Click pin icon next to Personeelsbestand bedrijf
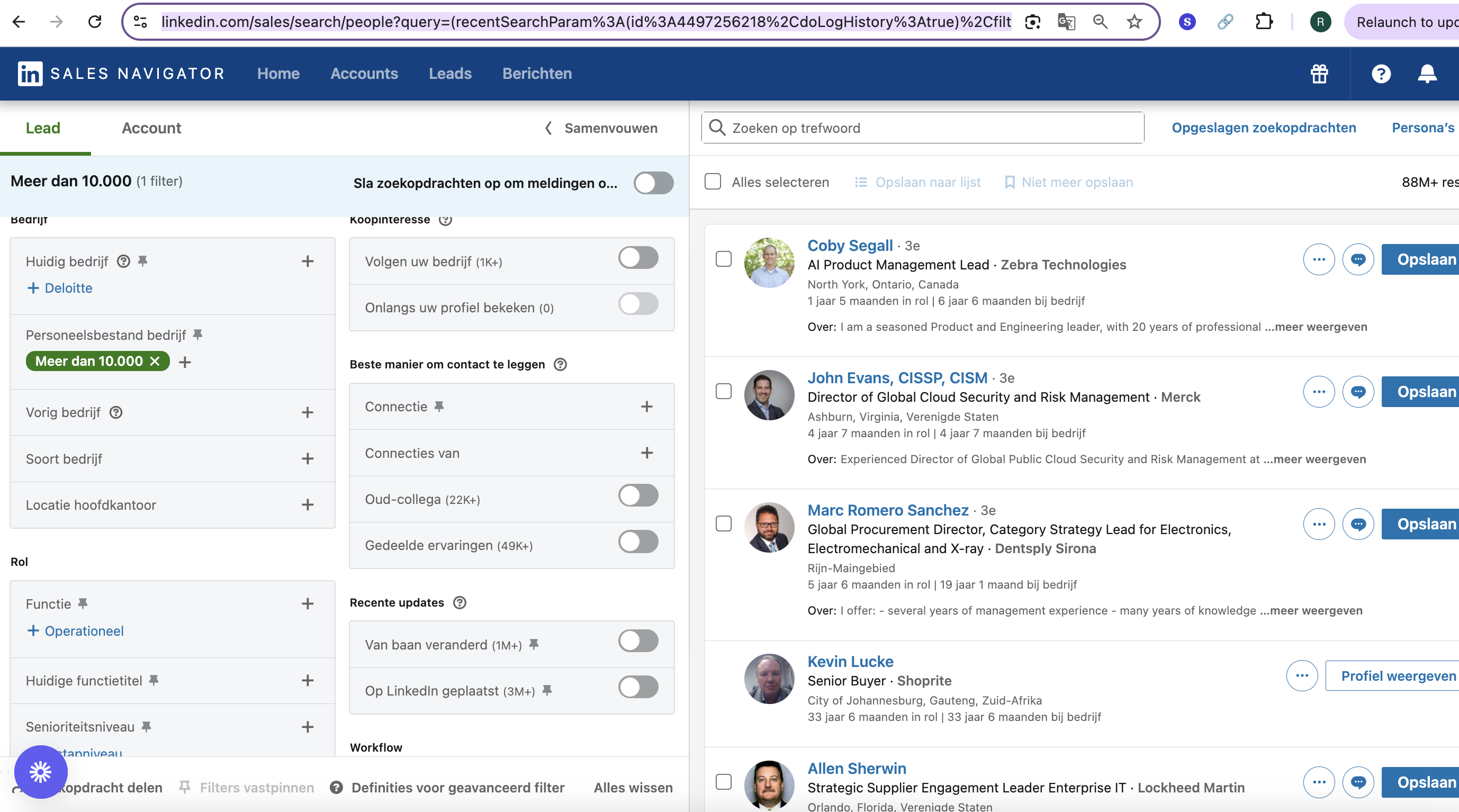 pos(197,335)
